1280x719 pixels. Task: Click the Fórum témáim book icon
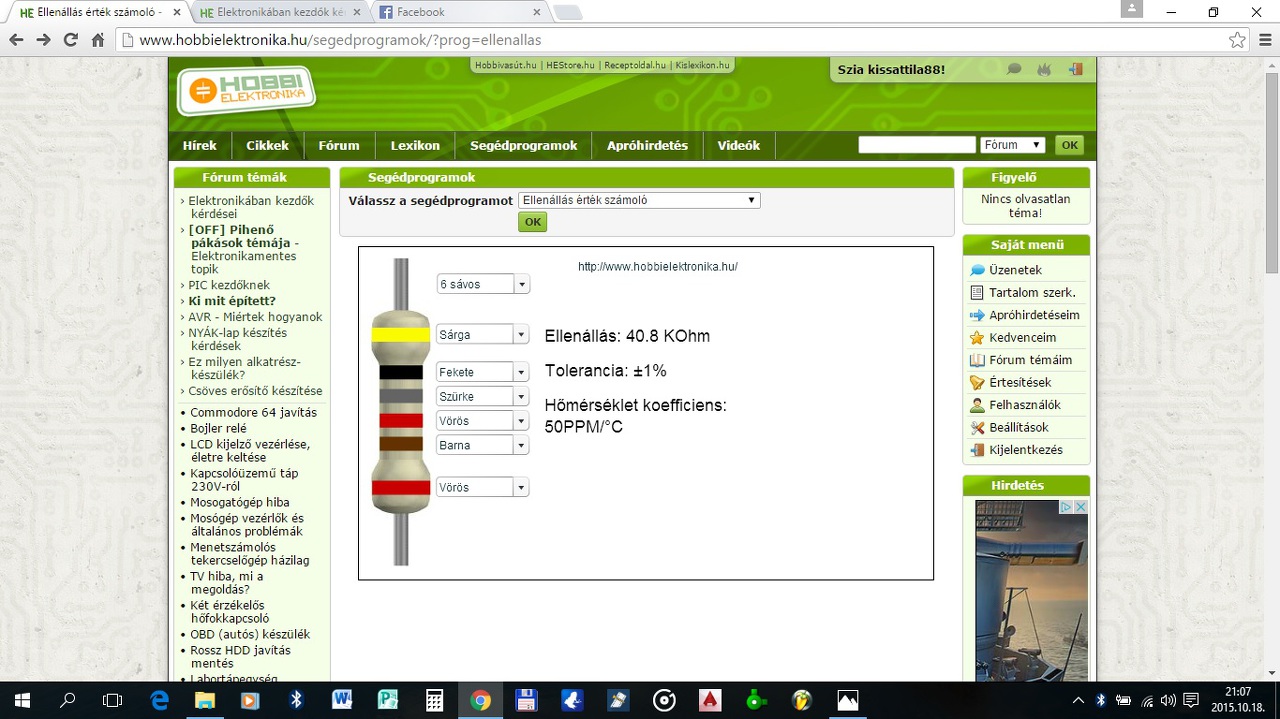(x=977, y=360)
